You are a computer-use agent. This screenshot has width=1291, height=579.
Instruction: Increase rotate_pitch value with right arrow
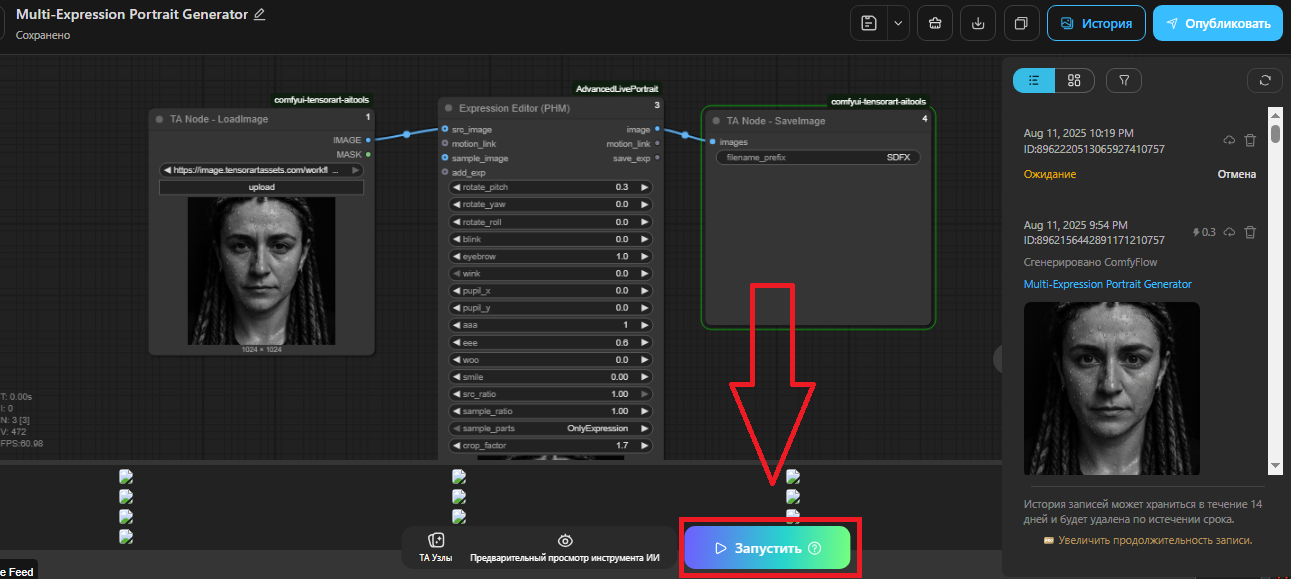[x=645, y=187]
